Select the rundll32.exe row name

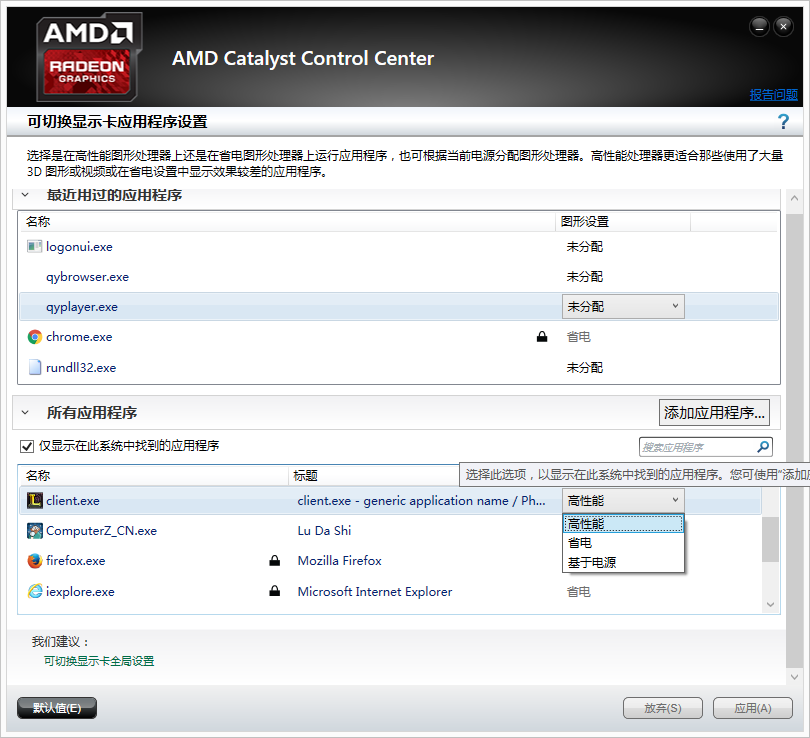coord(81,368)
